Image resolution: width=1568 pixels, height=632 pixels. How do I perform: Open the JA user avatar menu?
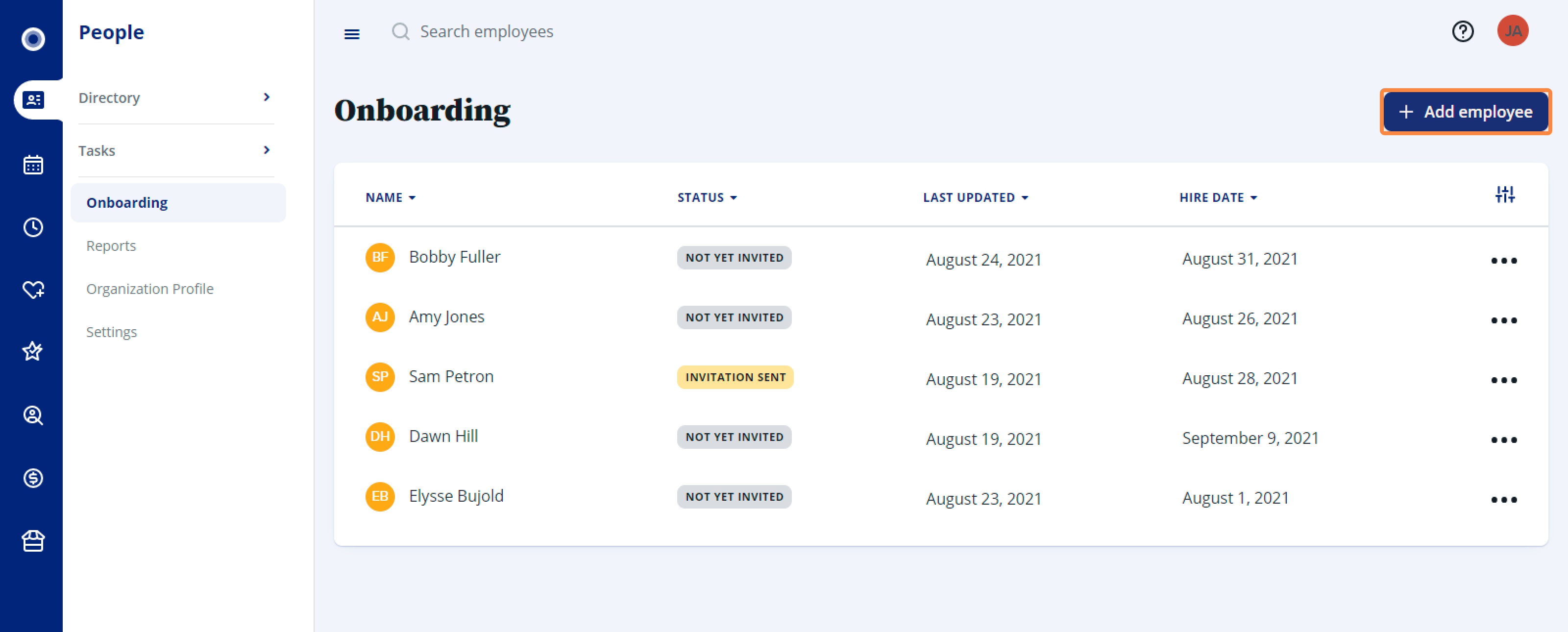pyautogui.click(x=1513, y=30)
